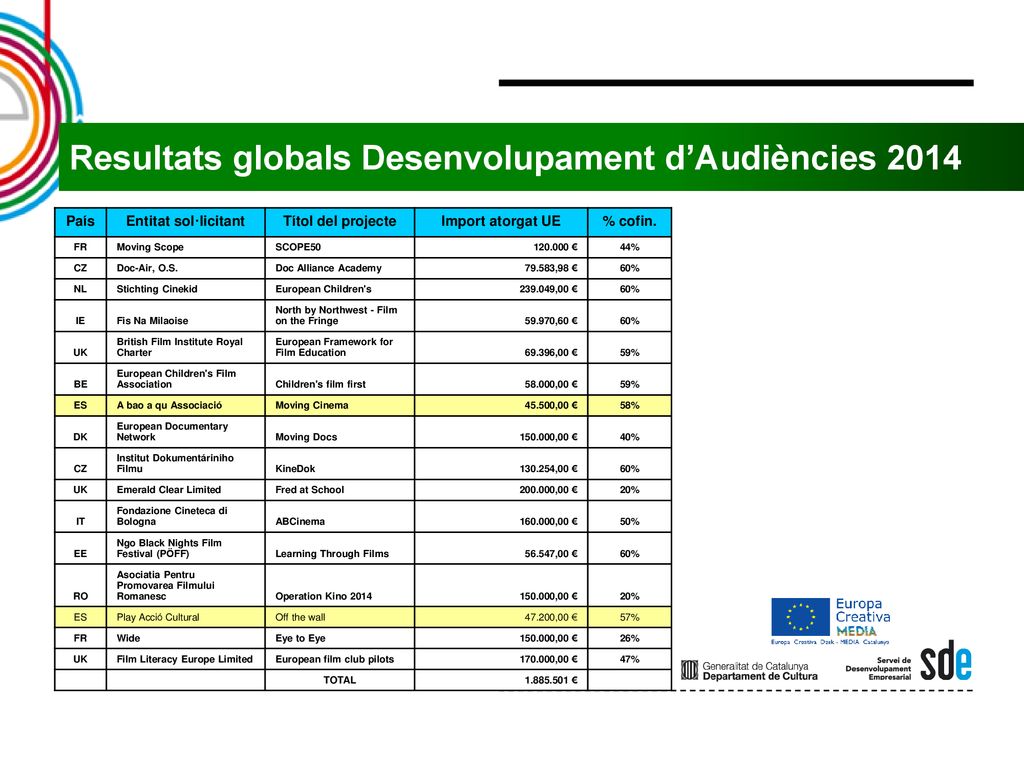Click Learning Through Films title

(332, 553)
